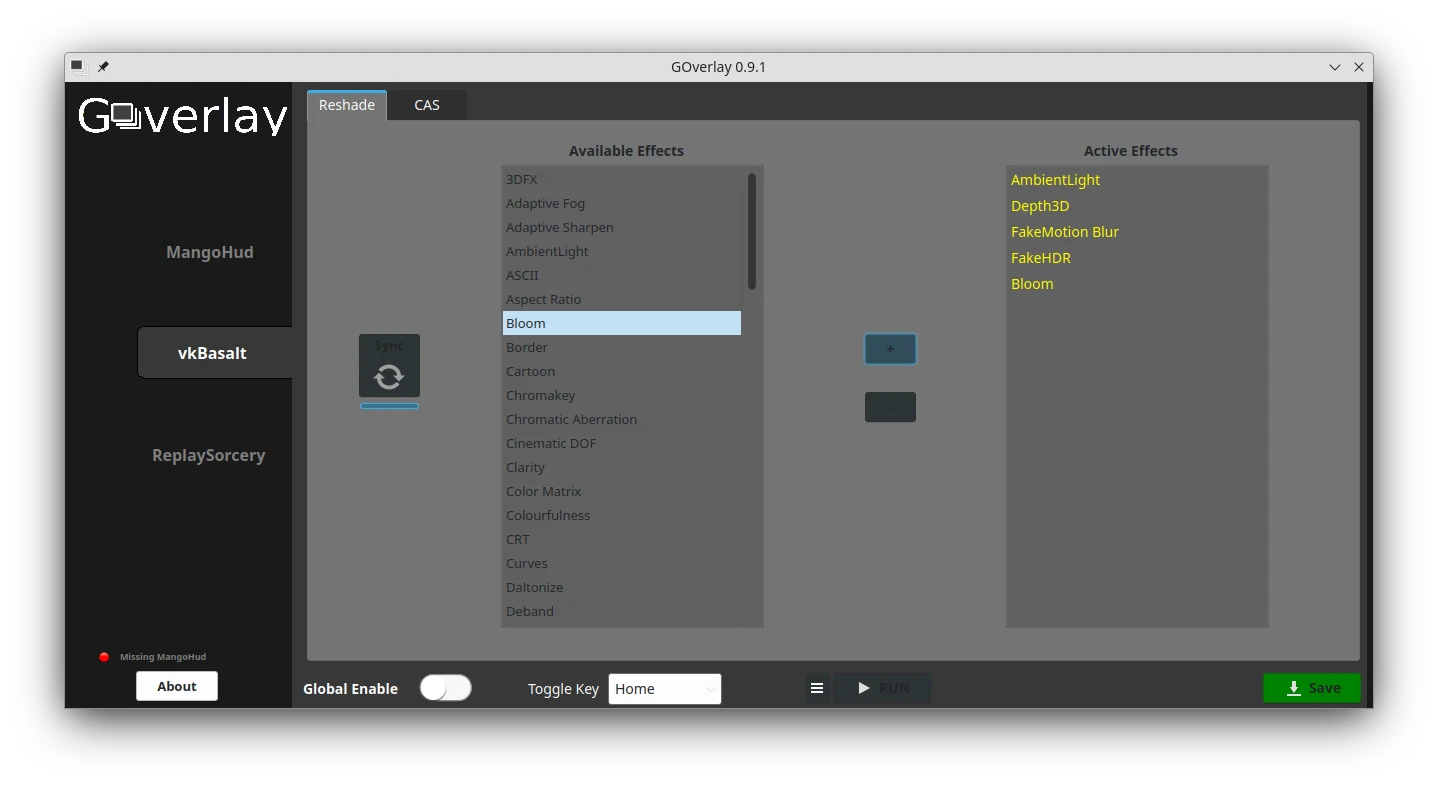Click the minus button to remove effect
This screenshot has height=785, width=1438.
pyautogui.click(x=890, y=407)
